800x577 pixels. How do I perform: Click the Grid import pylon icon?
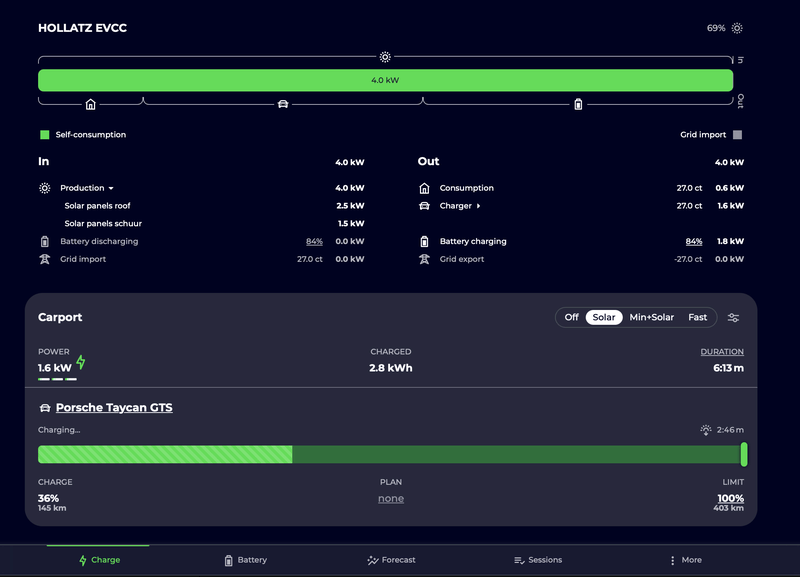[44, 259]
